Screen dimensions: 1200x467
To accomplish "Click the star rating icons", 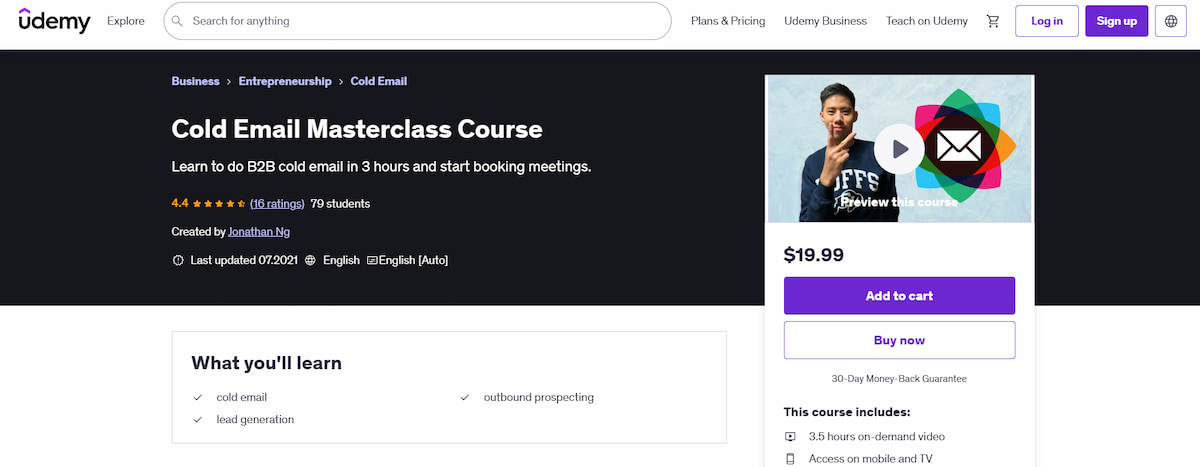I will click(219, 204).
